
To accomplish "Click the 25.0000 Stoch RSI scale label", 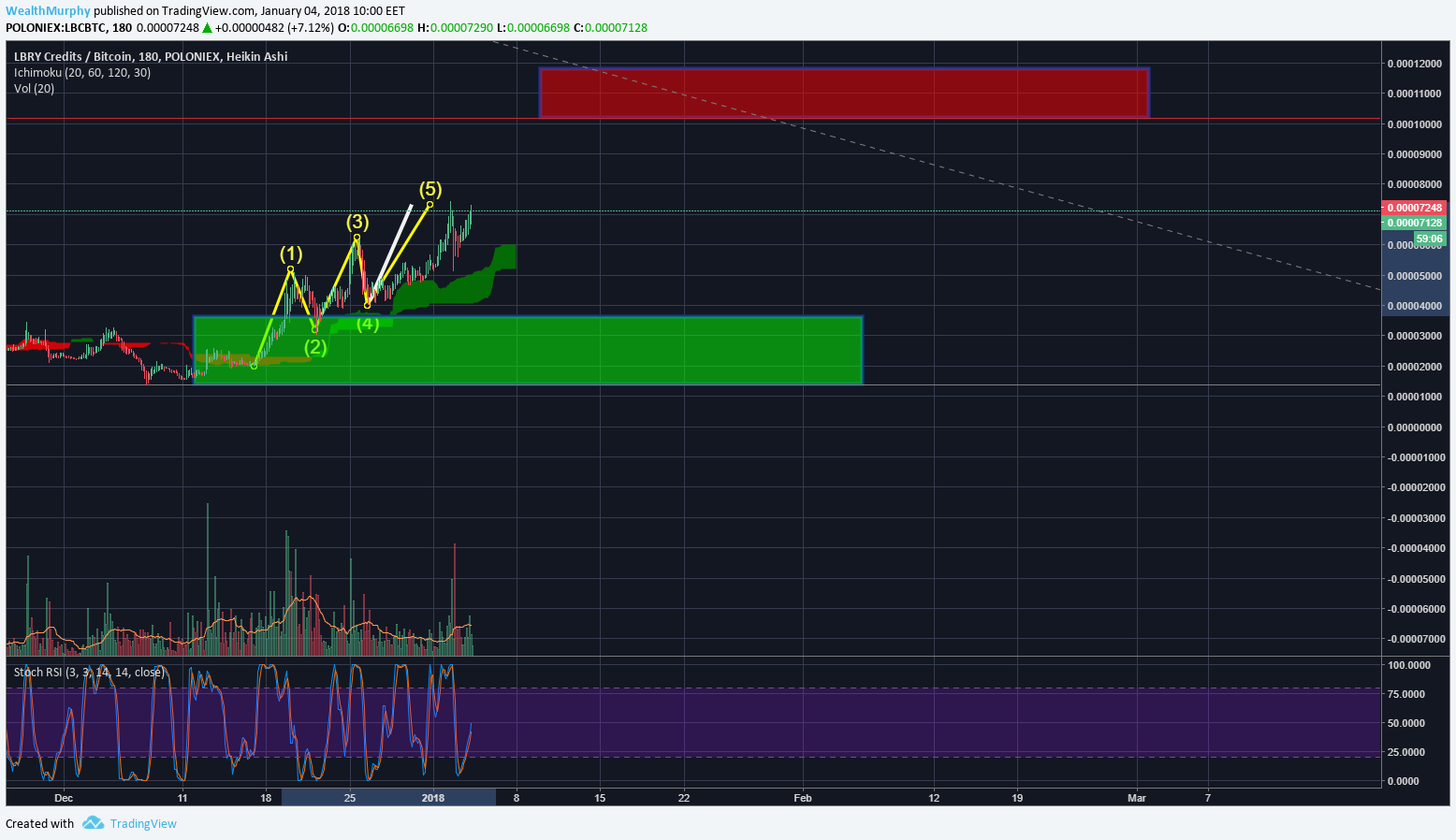I will [x=1406, y=752].
